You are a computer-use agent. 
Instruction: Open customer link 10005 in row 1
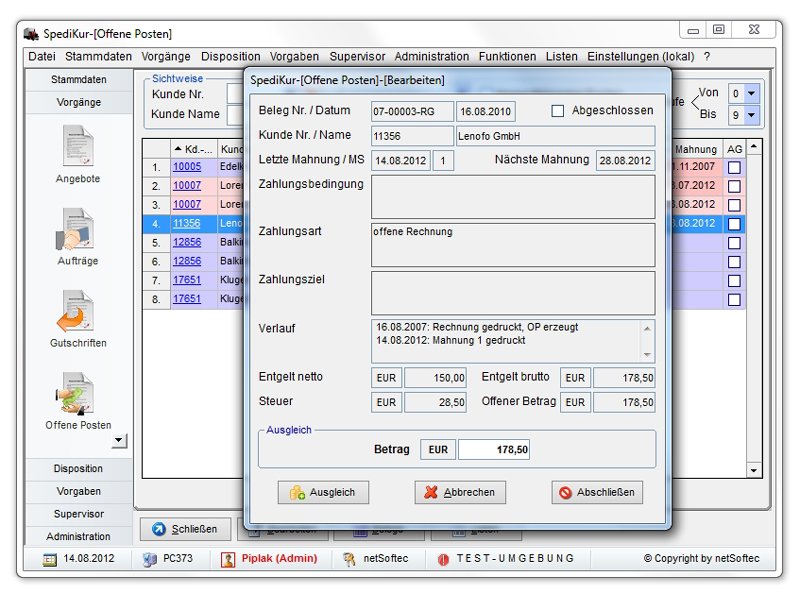pos(187,167)
